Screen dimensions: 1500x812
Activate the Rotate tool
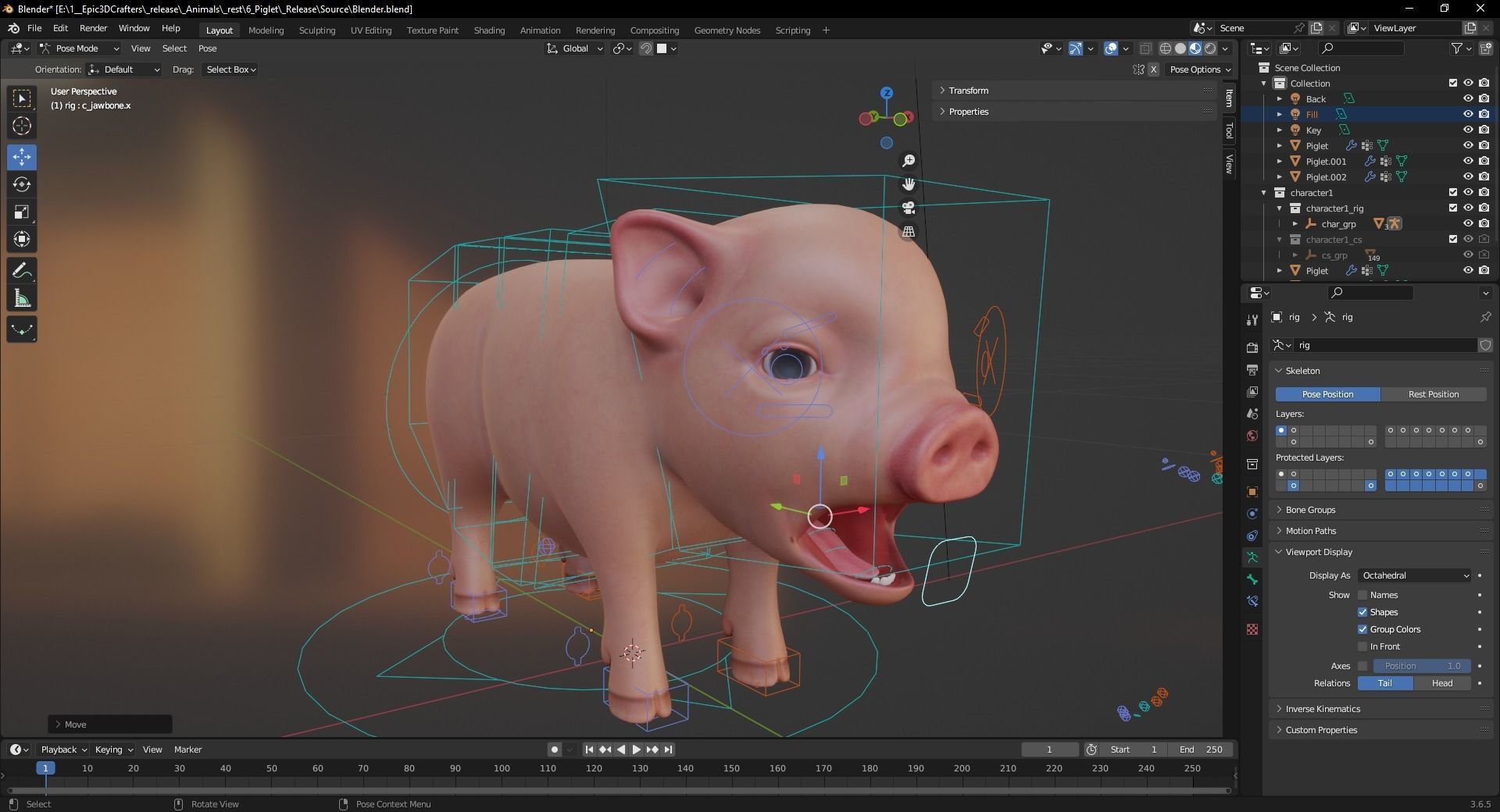click(x=22, y=184)
